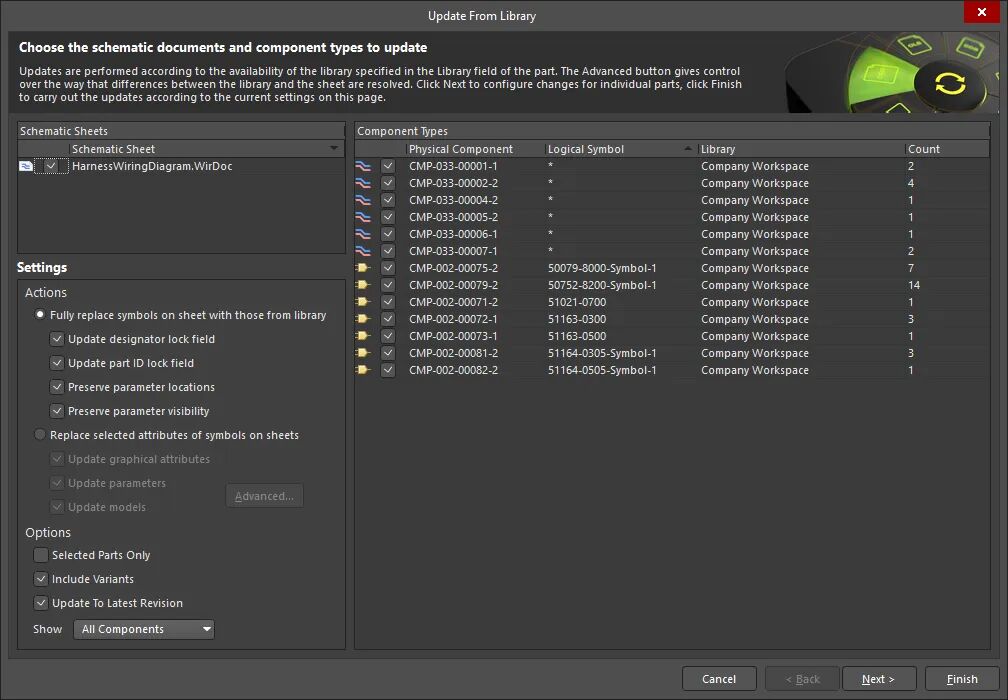The height and width of the screenshot is (700, 1008).
Task: Select the Replace selected attributes radio button
Action: [39, 435]
